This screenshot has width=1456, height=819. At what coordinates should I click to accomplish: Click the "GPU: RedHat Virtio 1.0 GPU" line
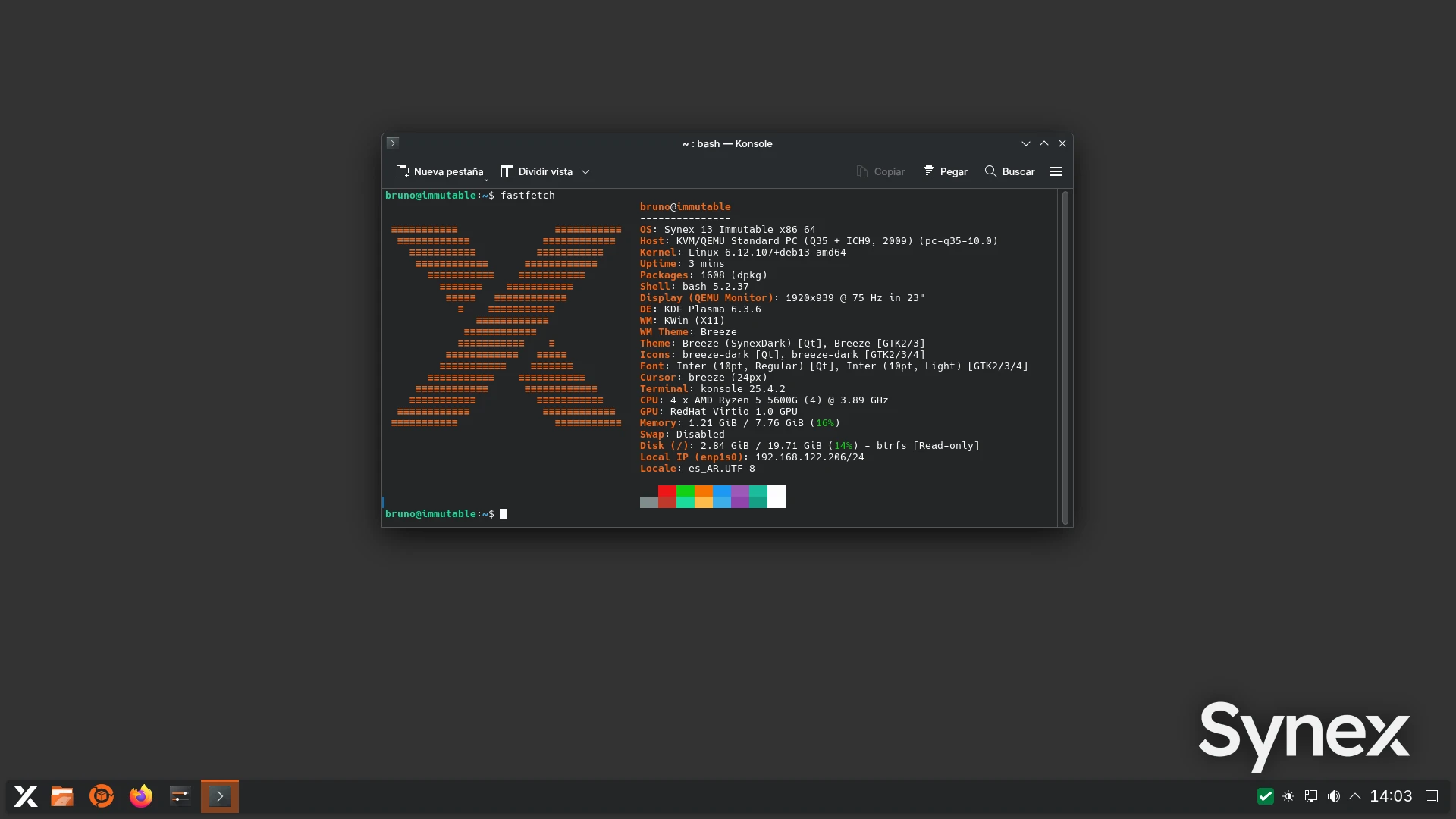point(719,412)
